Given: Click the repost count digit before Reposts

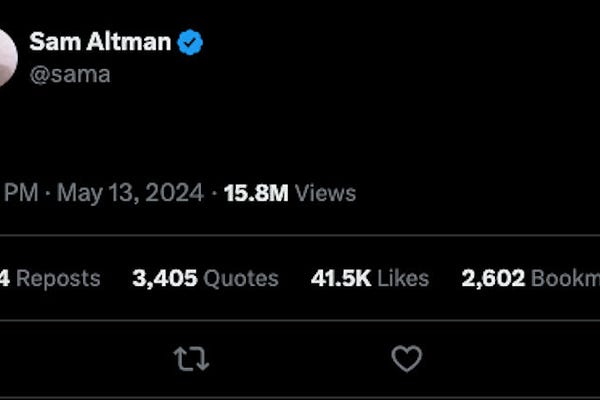Looking at the screenshot, I should [x=5, y=278].
